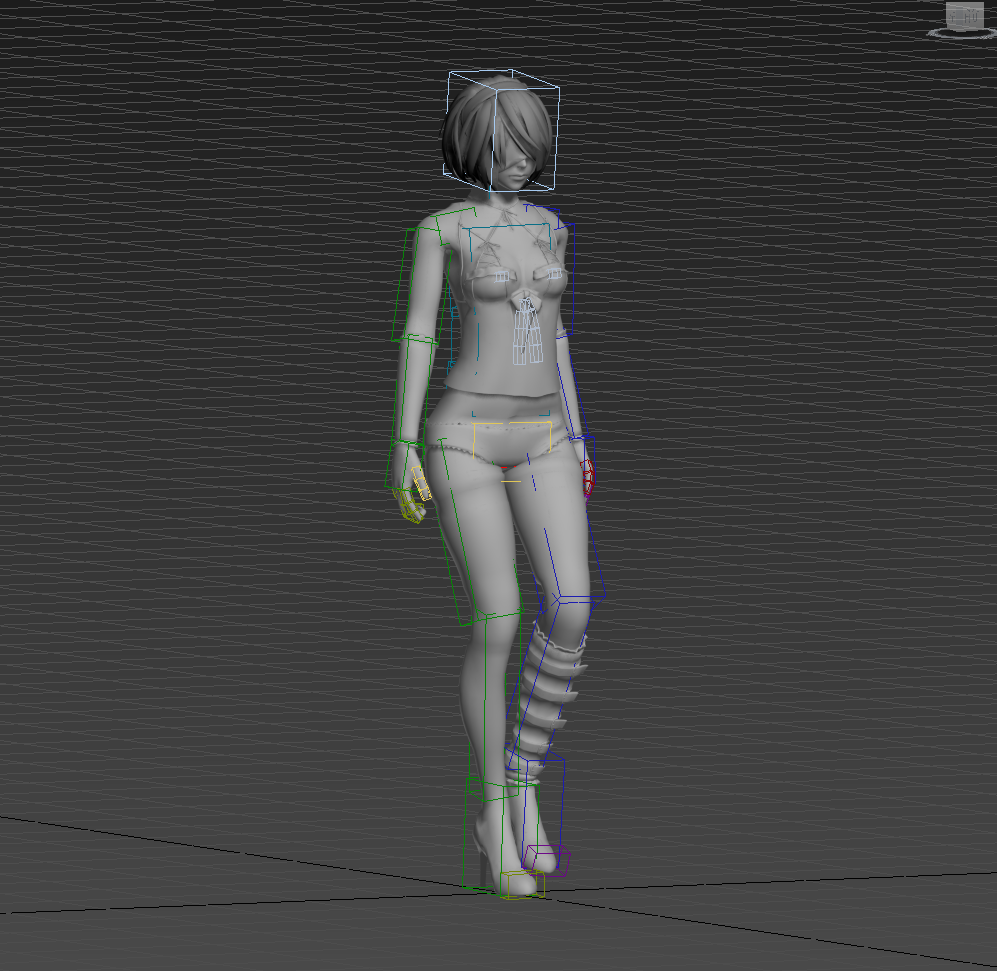Select the hanging ribbon bones on chest

[x=527, y=331]
